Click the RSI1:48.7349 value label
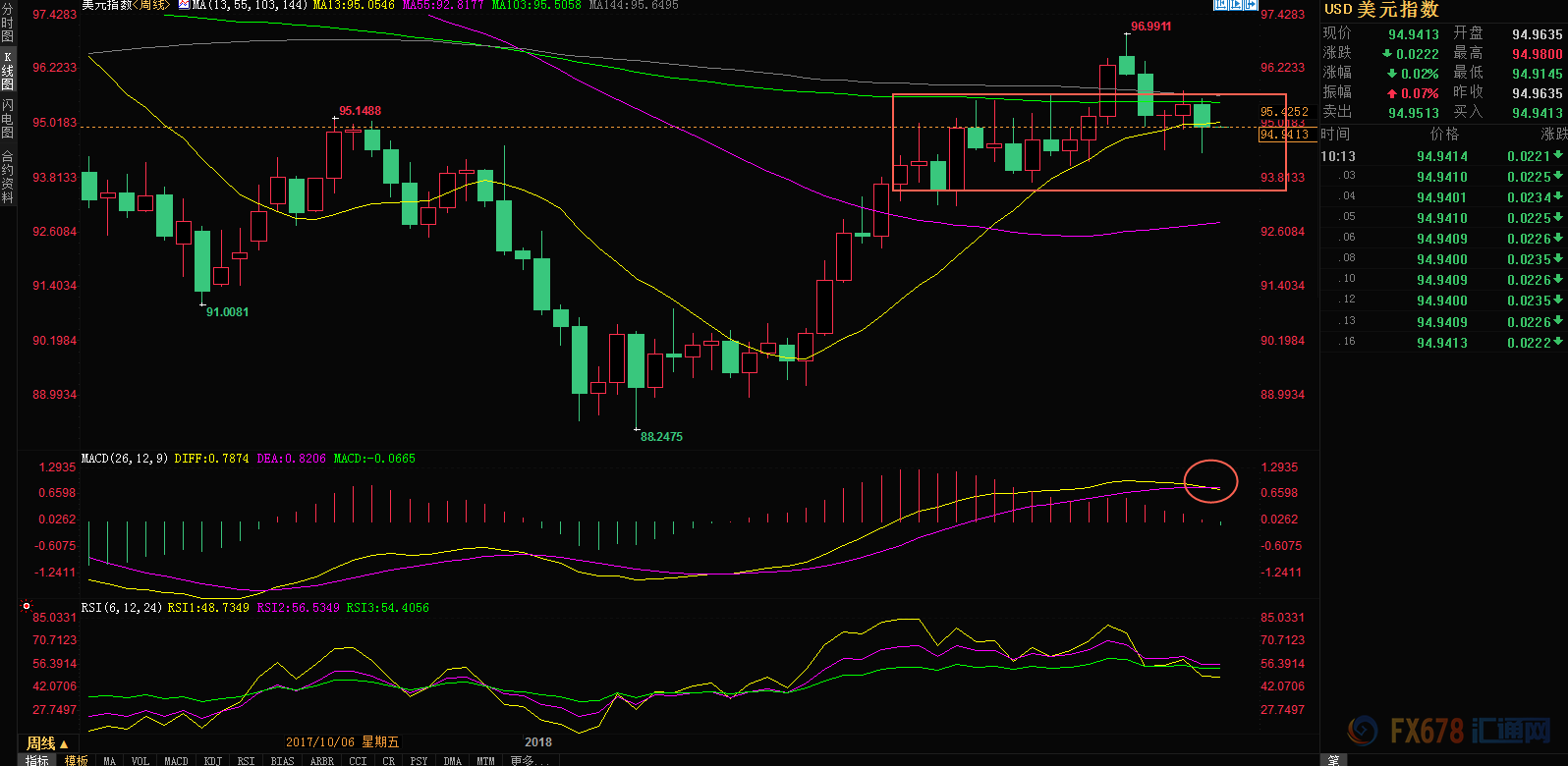This screenshot has height=766, width=1568. click(208, 608)
